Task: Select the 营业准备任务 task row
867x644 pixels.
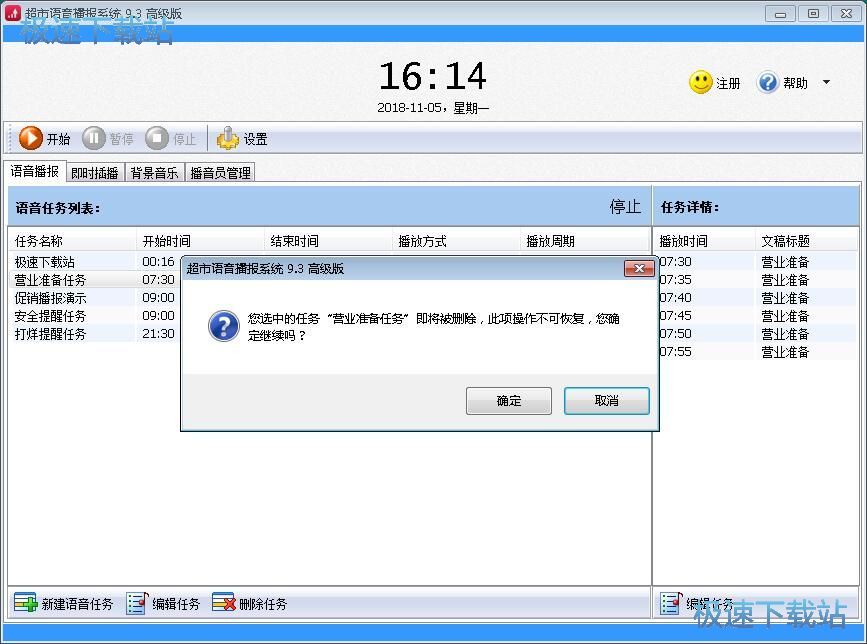Action: (94, 280)
